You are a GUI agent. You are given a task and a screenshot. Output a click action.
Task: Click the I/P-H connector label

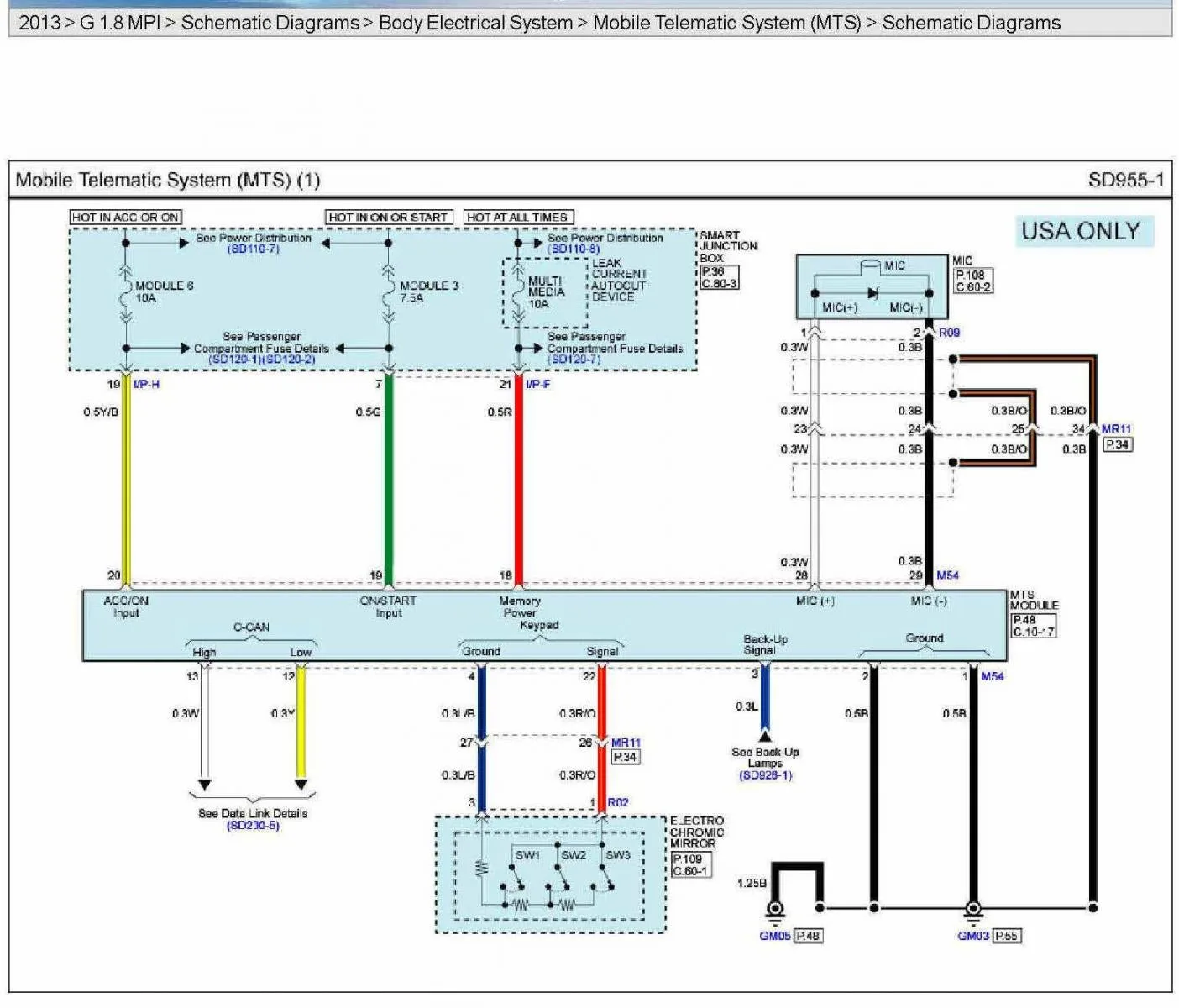(146, 384)
